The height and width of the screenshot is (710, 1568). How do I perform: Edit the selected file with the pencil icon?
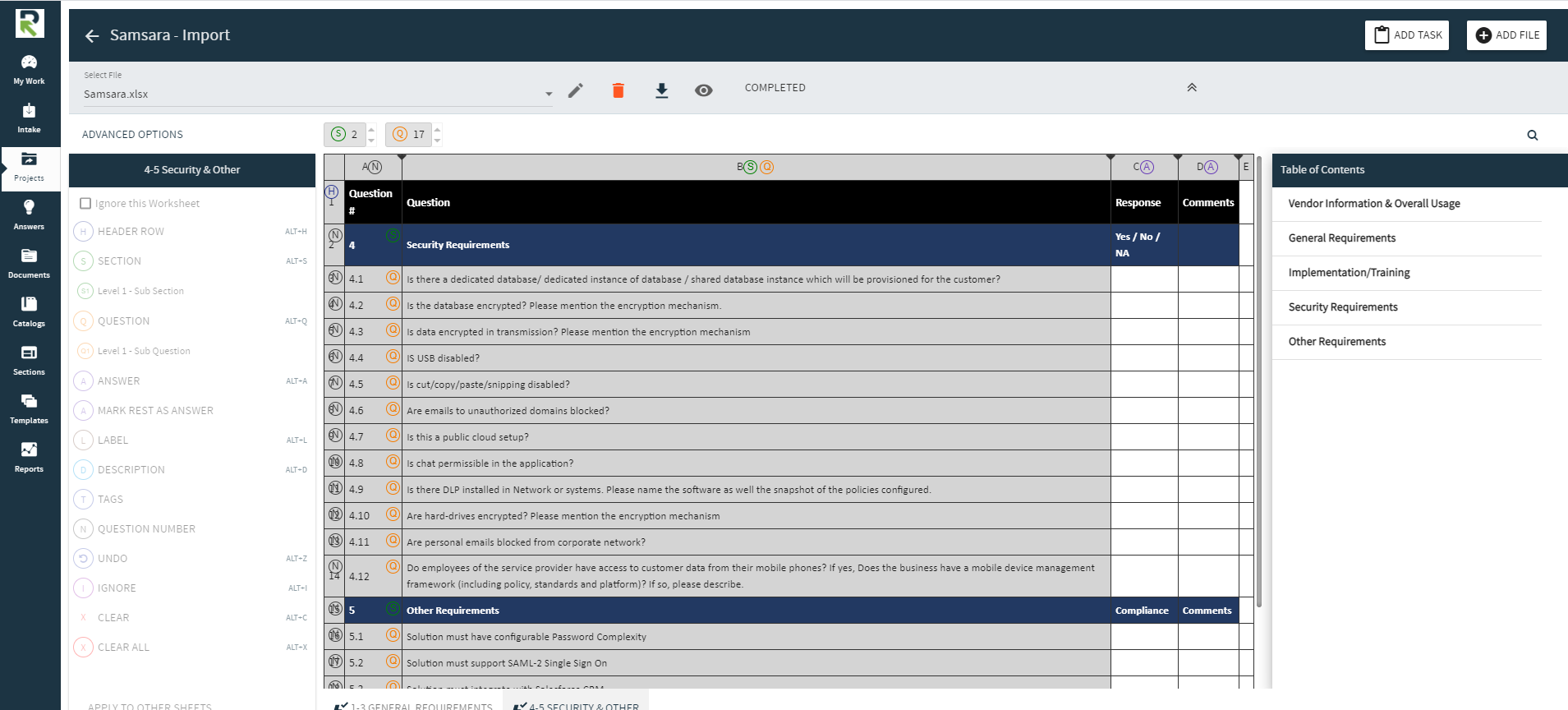[x=576, y=90]
